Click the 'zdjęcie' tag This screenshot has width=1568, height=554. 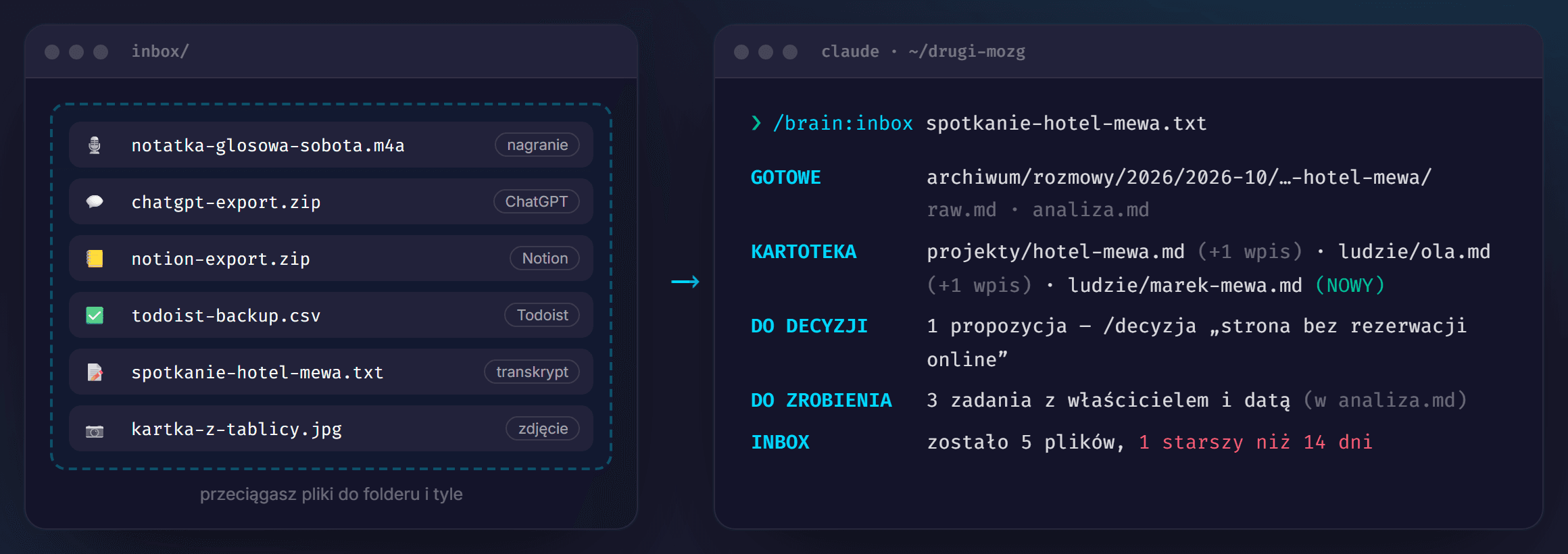click(543, 429)
